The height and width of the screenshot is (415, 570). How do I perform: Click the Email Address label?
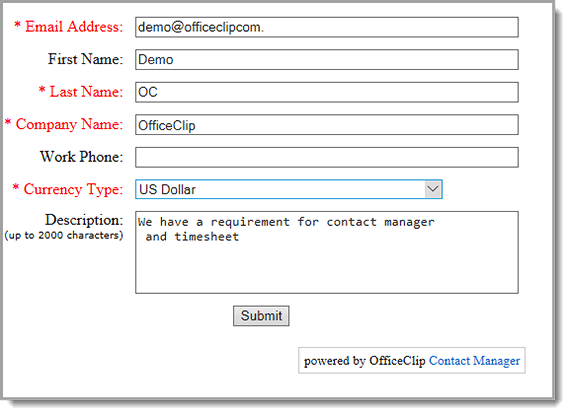point(69,27)
